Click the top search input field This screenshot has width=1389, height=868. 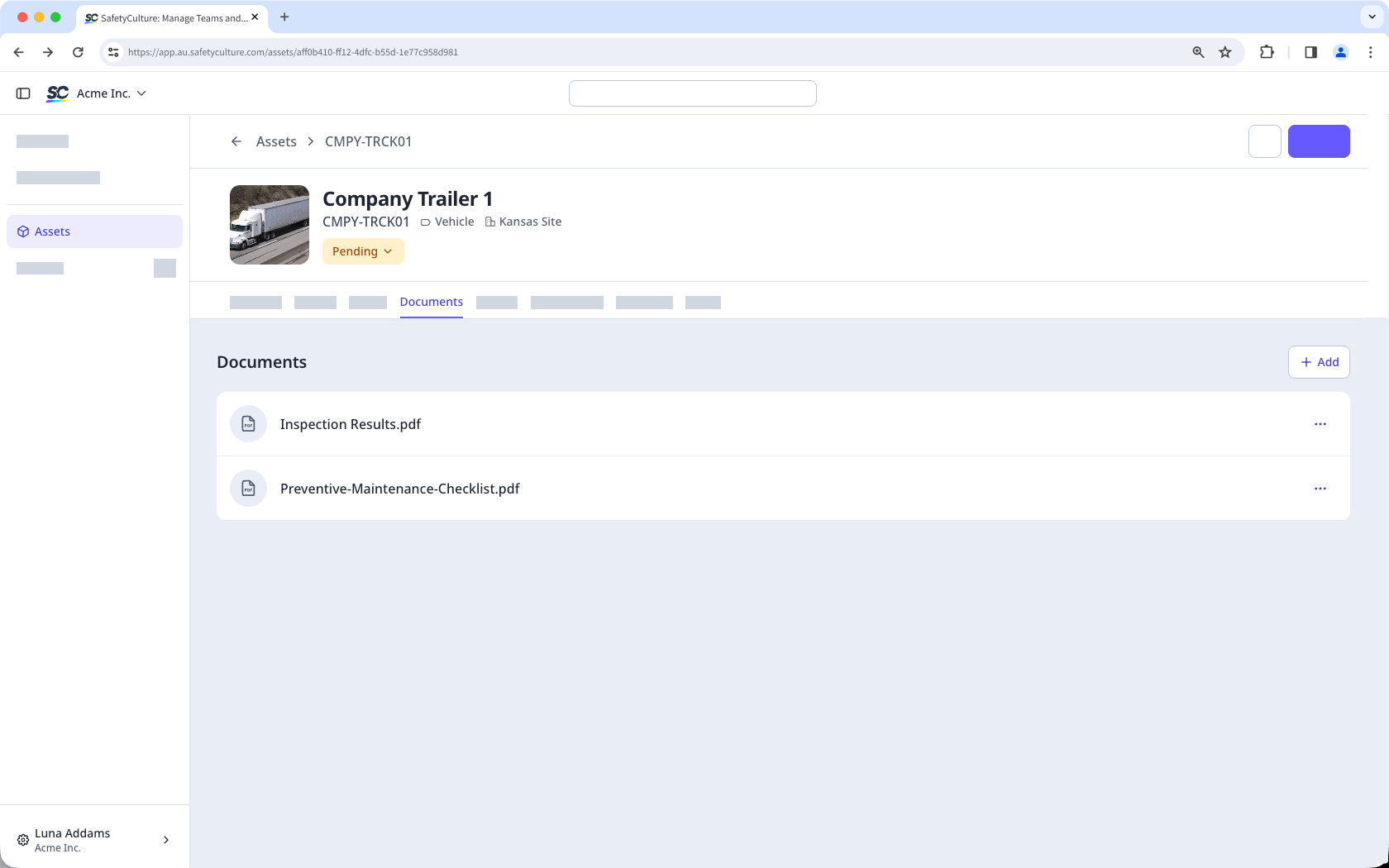[692, 93]
